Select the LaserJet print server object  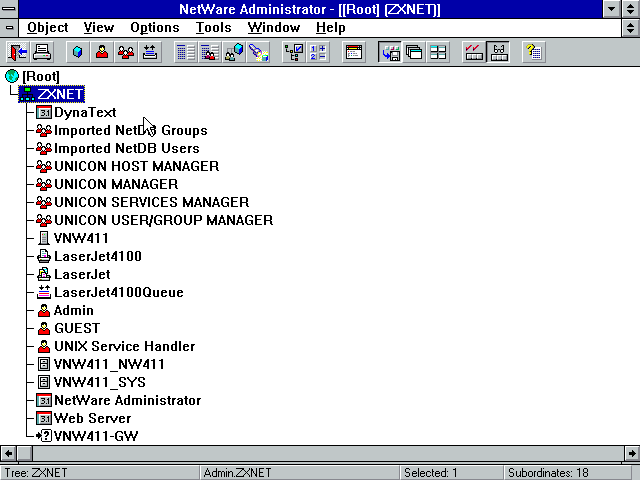pos(73,274)
